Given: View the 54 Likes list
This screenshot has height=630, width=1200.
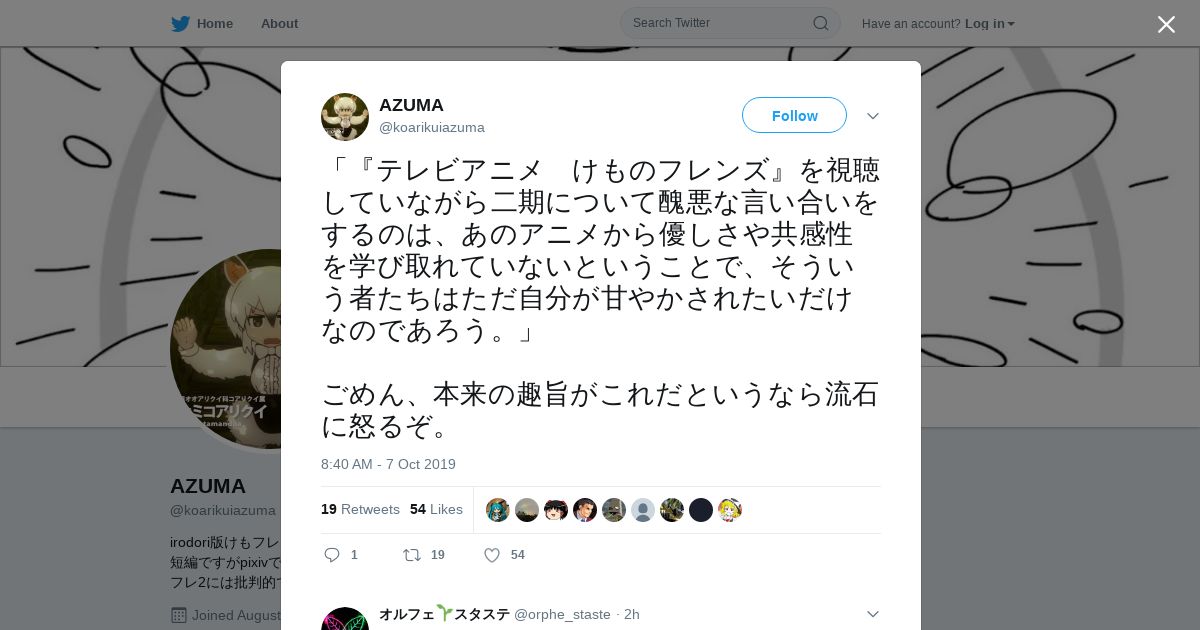Looking at the screenshot, I should point(436,509).
